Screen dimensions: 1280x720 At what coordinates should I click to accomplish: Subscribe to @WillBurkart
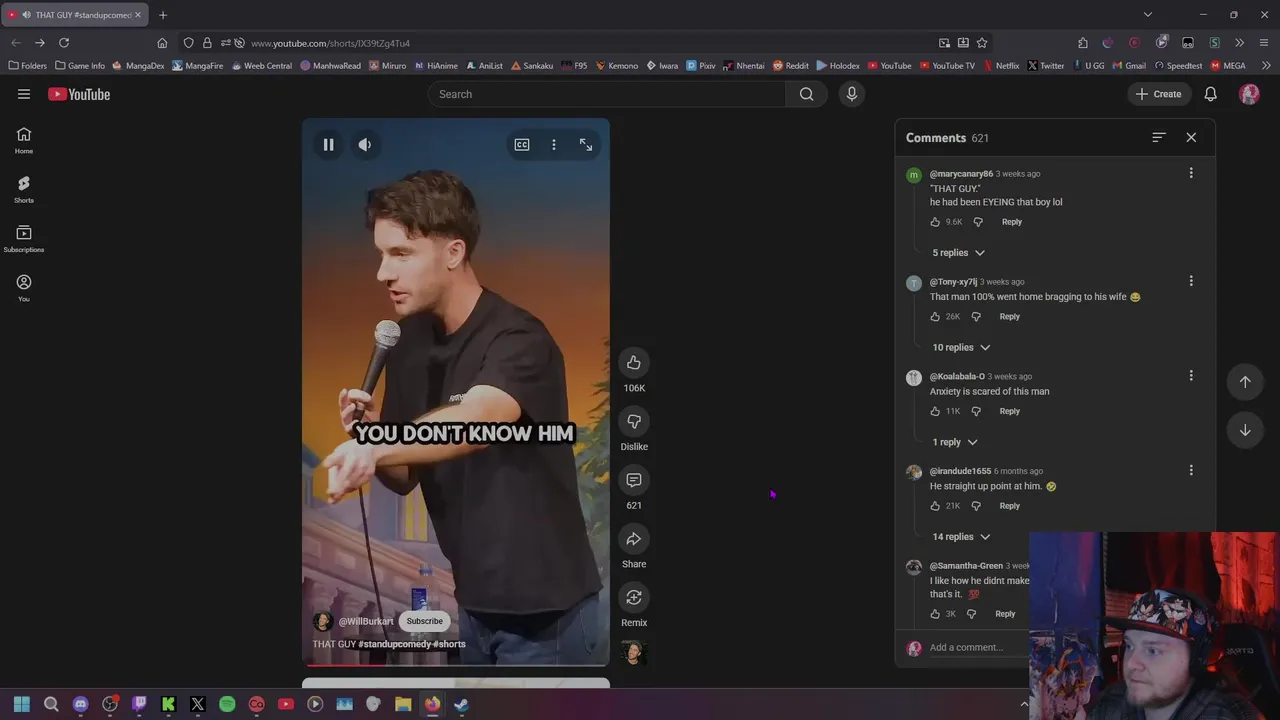tap(424, 621)
